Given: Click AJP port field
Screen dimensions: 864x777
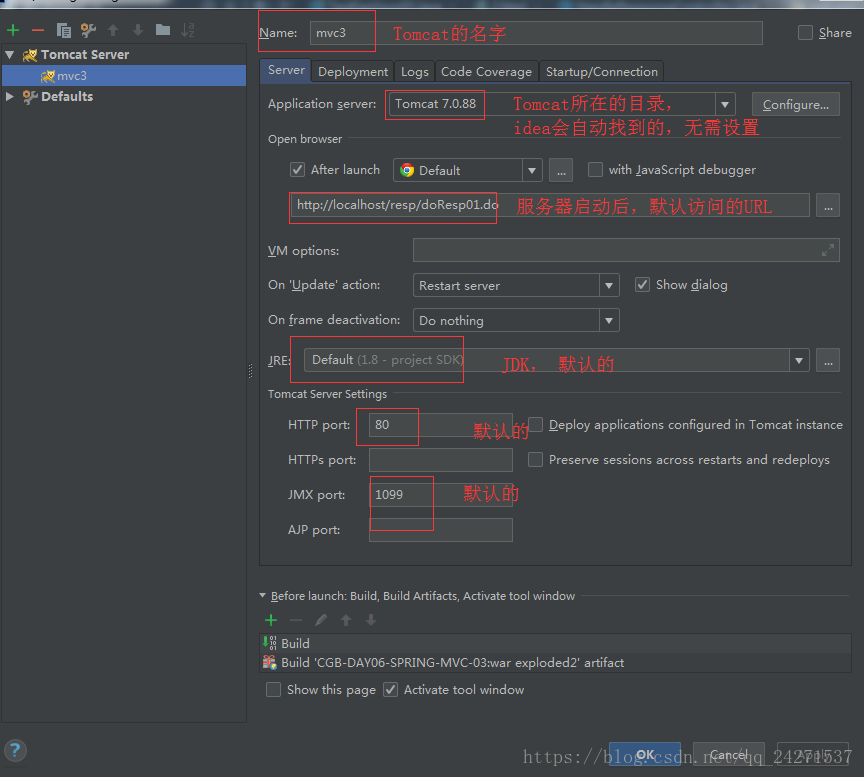Looking at the screenshot, I should [440, 530].
